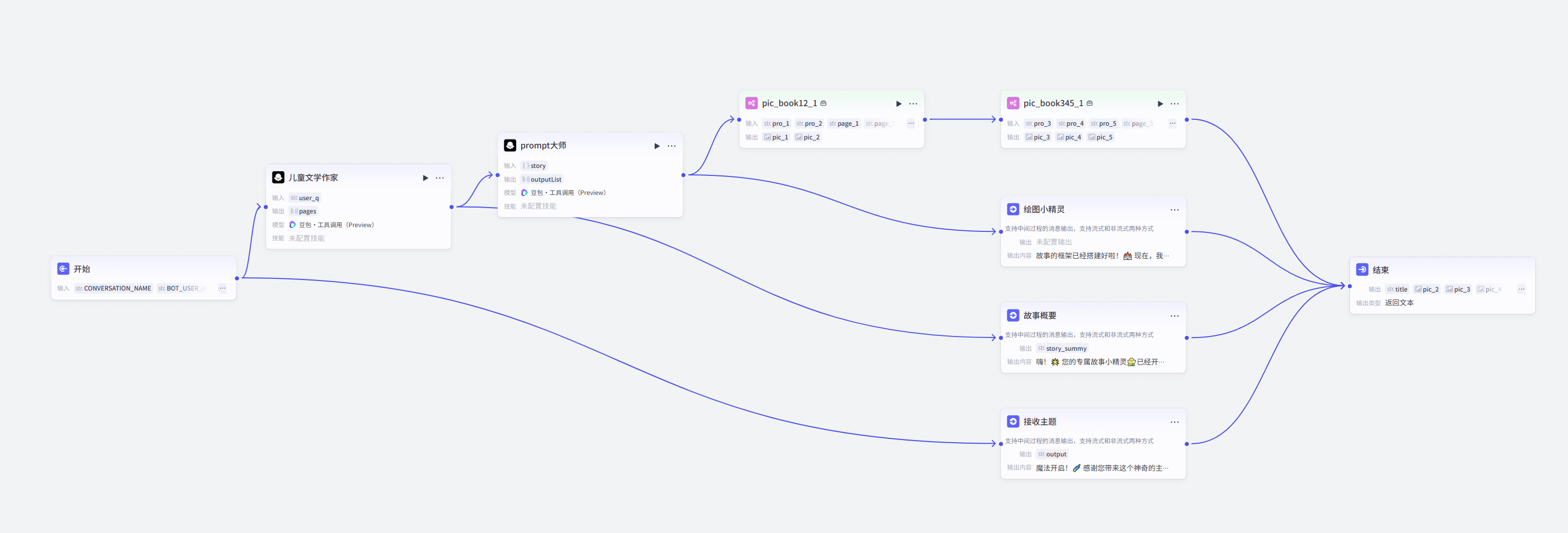Run the pic_book12_1 node

(x=899, y=104)
